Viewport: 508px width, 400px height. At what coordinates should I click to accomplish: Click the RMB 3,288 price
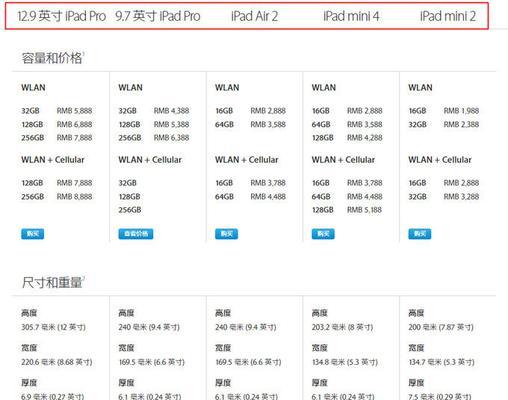pos(461,197)
